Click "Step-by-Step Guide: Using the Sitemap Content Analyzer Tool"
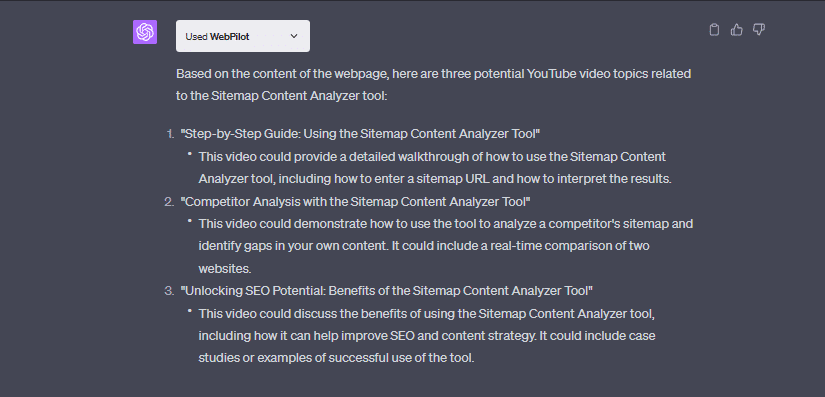This screenshot has height=397, width=825. click(360, 134)
